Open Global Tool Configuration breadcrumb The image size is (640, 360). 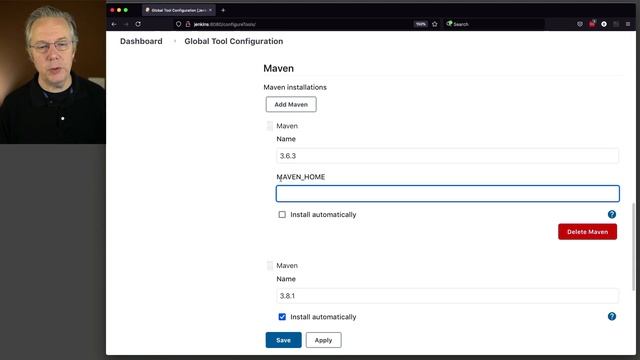click(x=233, y=41)
